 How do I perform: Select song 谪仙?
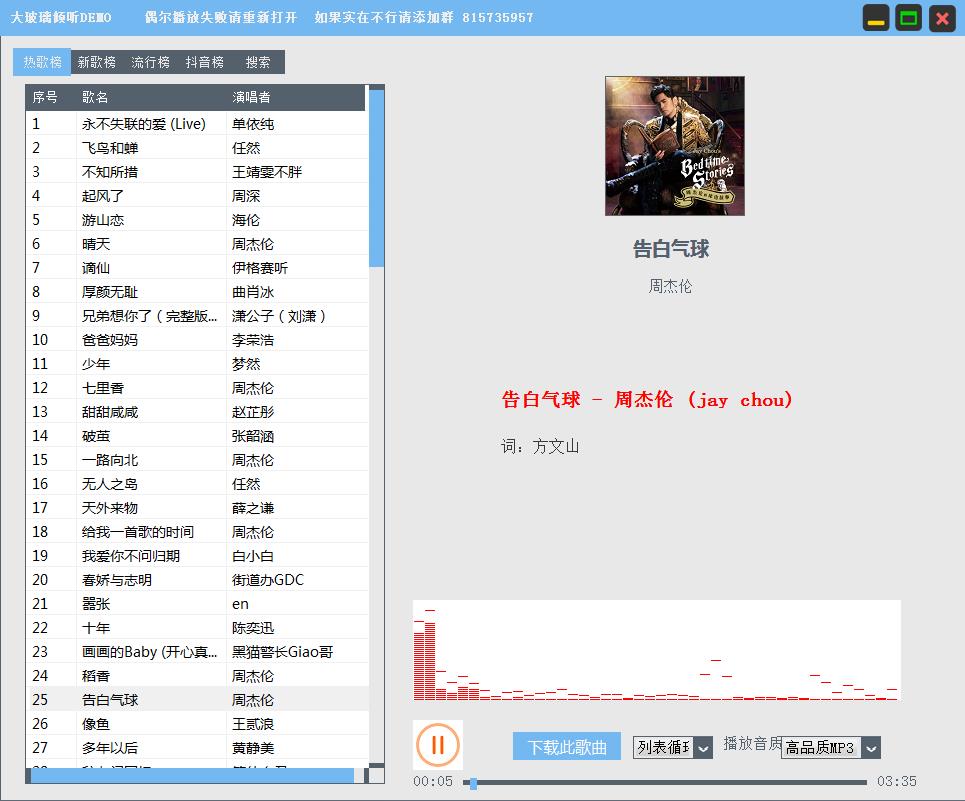tap(95, 268)
